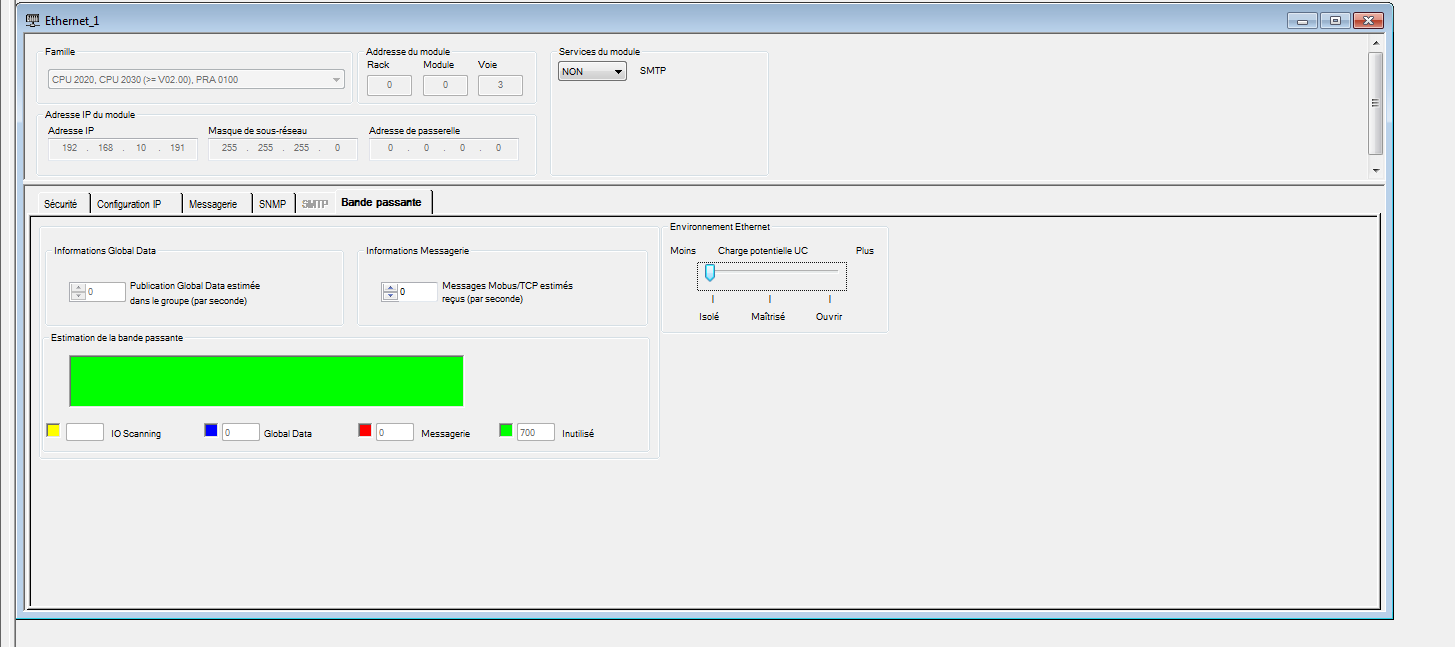Image resolution: width=1455 pixels, height=647 pixels.
Task: Click the red Messagerie color swatch
Action: 365,431
